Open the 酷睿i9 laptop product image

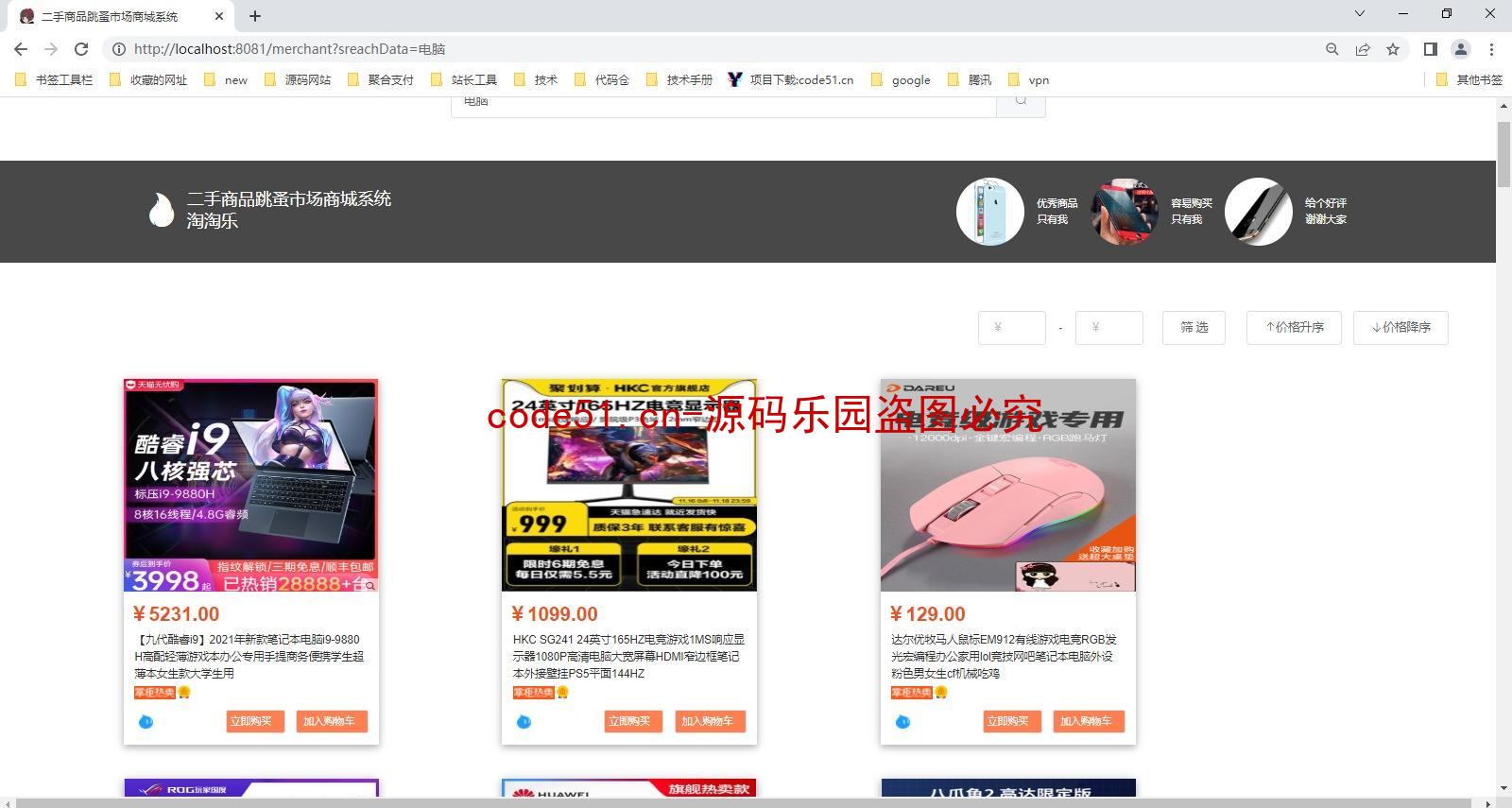coord(251,486)
